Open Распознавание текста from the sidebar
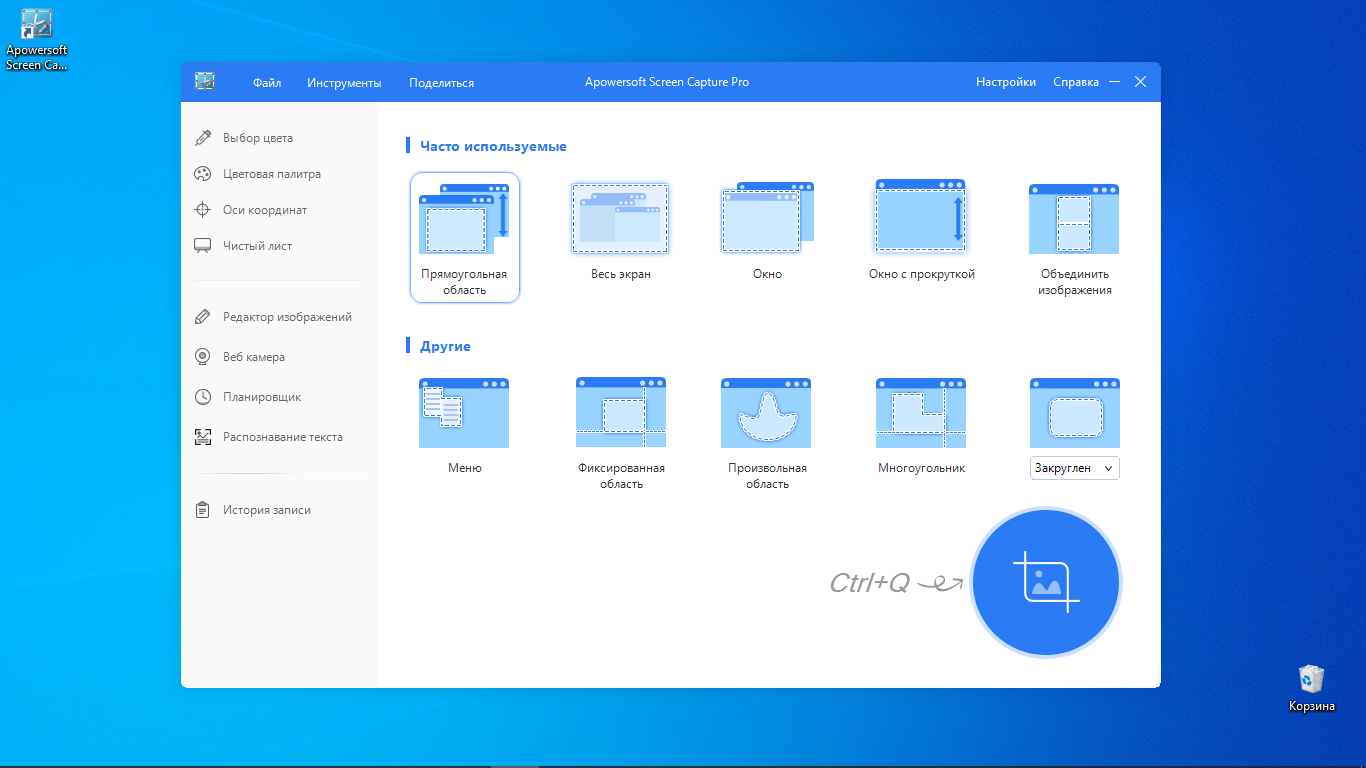This screenshot has height=768, width=1366. (x=282, y=437)
